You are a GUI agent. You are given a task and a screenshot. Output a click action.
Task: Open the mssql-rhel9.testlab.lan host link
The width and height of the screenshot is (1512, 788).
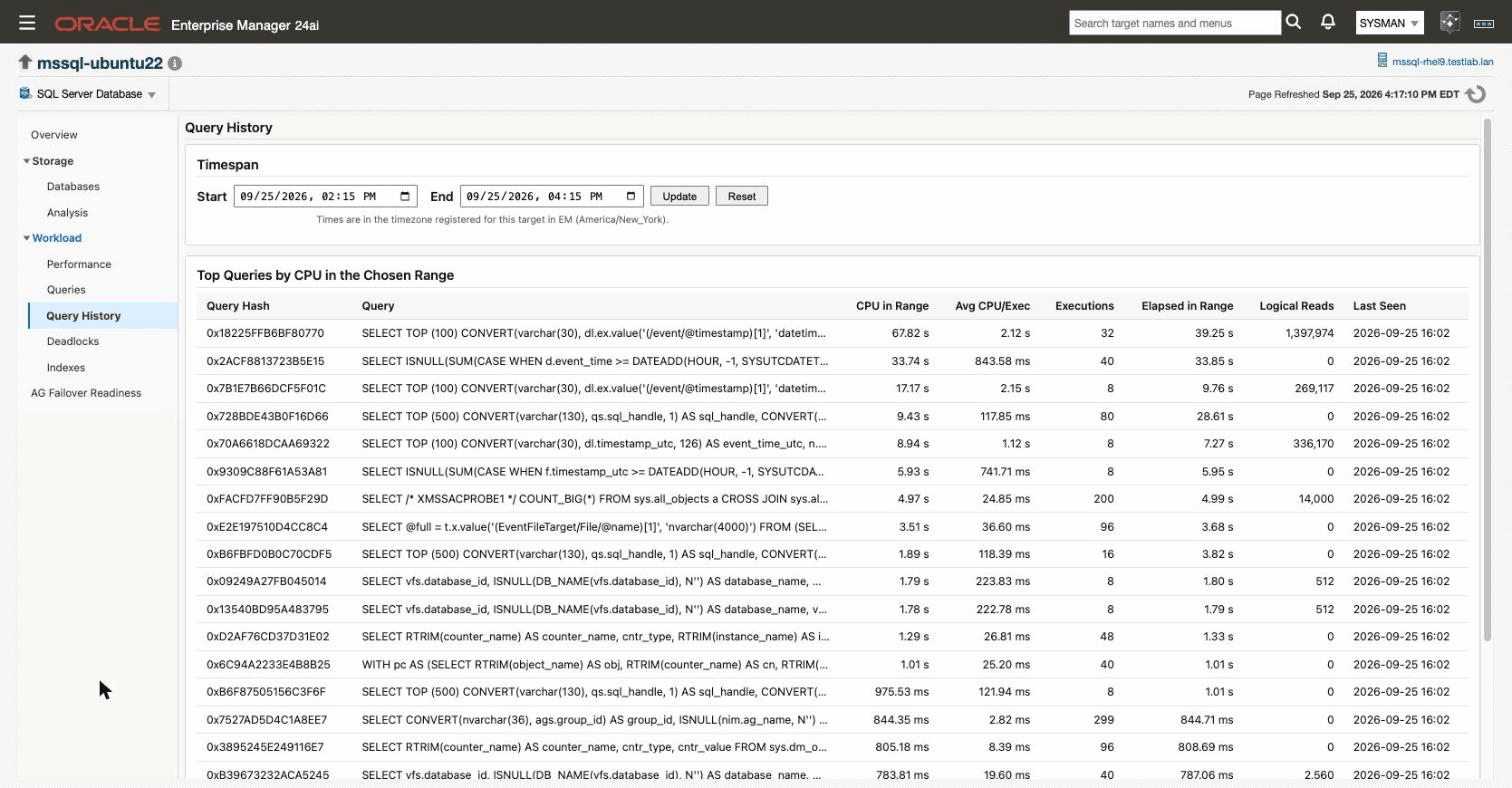tap(1443, 62)
